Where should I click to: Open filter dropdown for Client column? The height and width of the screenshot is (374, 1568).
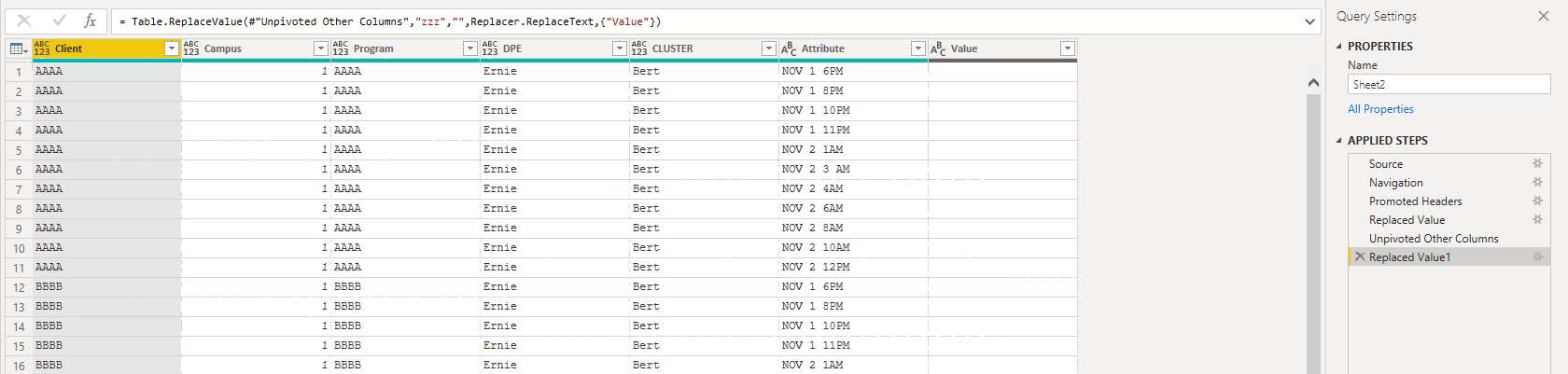172,48
